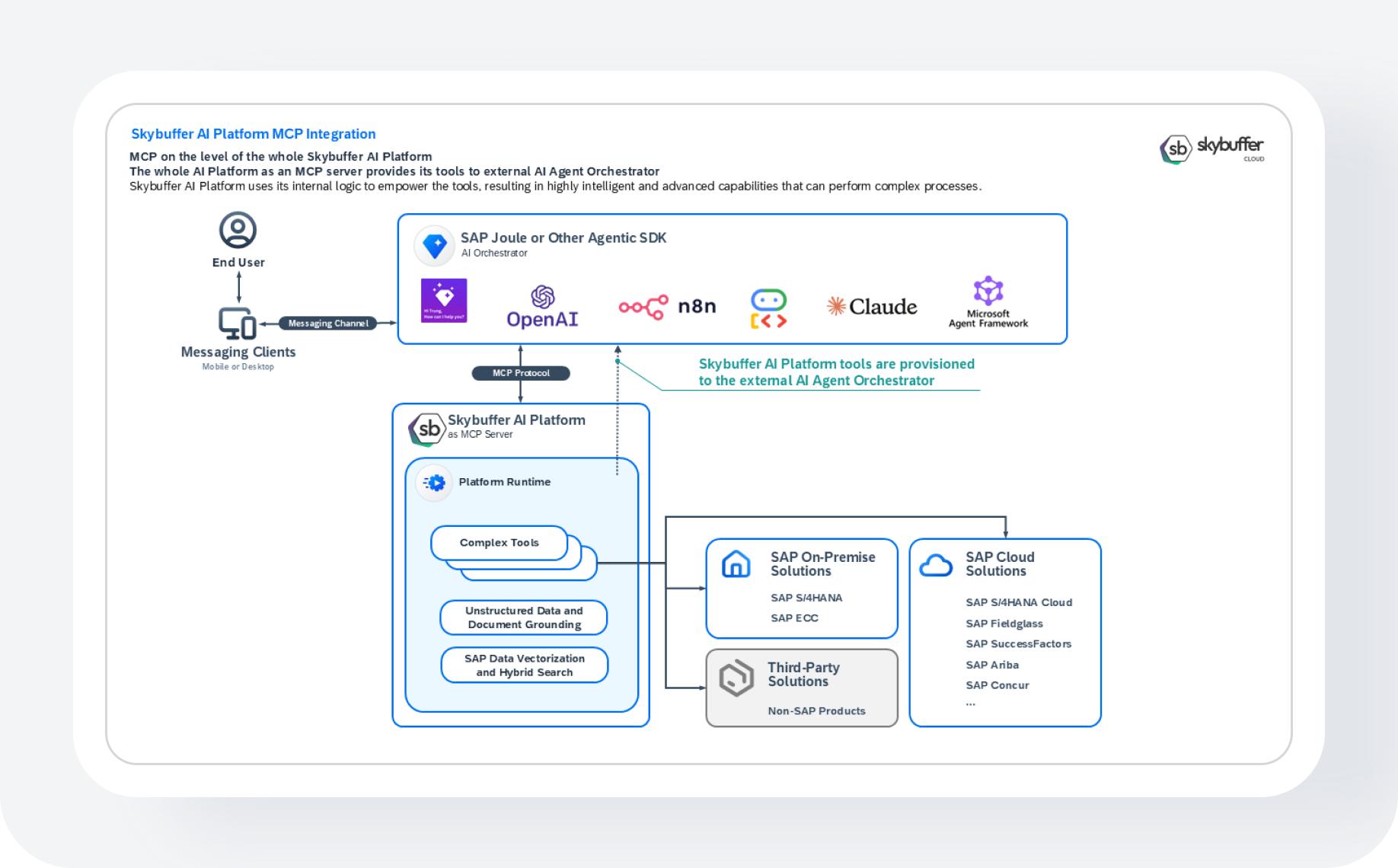
Task: Click the SAP Joule diamond icon
Action: tap(435, 246)
